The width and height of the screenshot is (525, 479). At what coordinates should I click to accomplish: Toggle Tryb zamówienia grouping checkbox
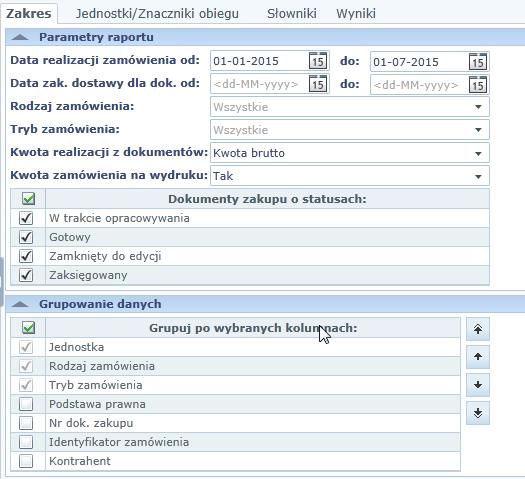point(26,385)
